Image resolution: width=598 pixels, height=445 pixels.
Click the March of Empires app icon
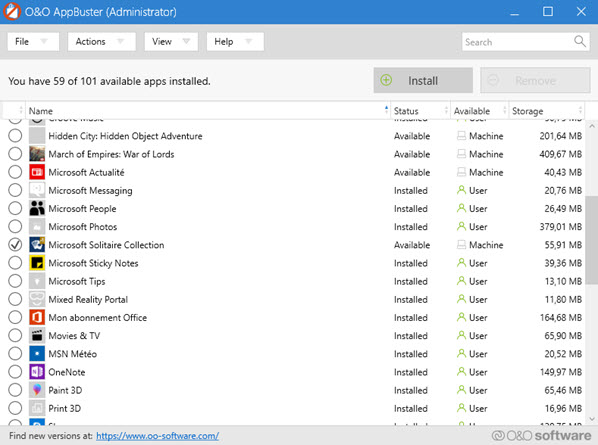coord(37,154)
